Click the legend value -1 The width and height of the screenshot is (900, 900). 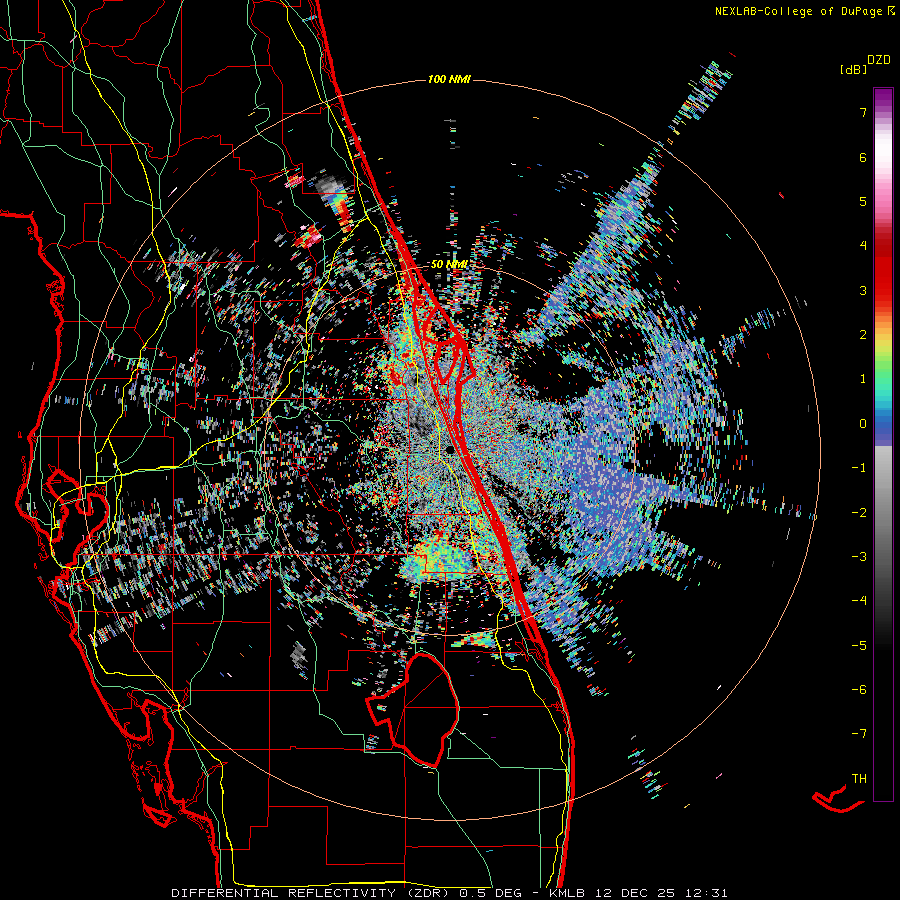(859, 468)
